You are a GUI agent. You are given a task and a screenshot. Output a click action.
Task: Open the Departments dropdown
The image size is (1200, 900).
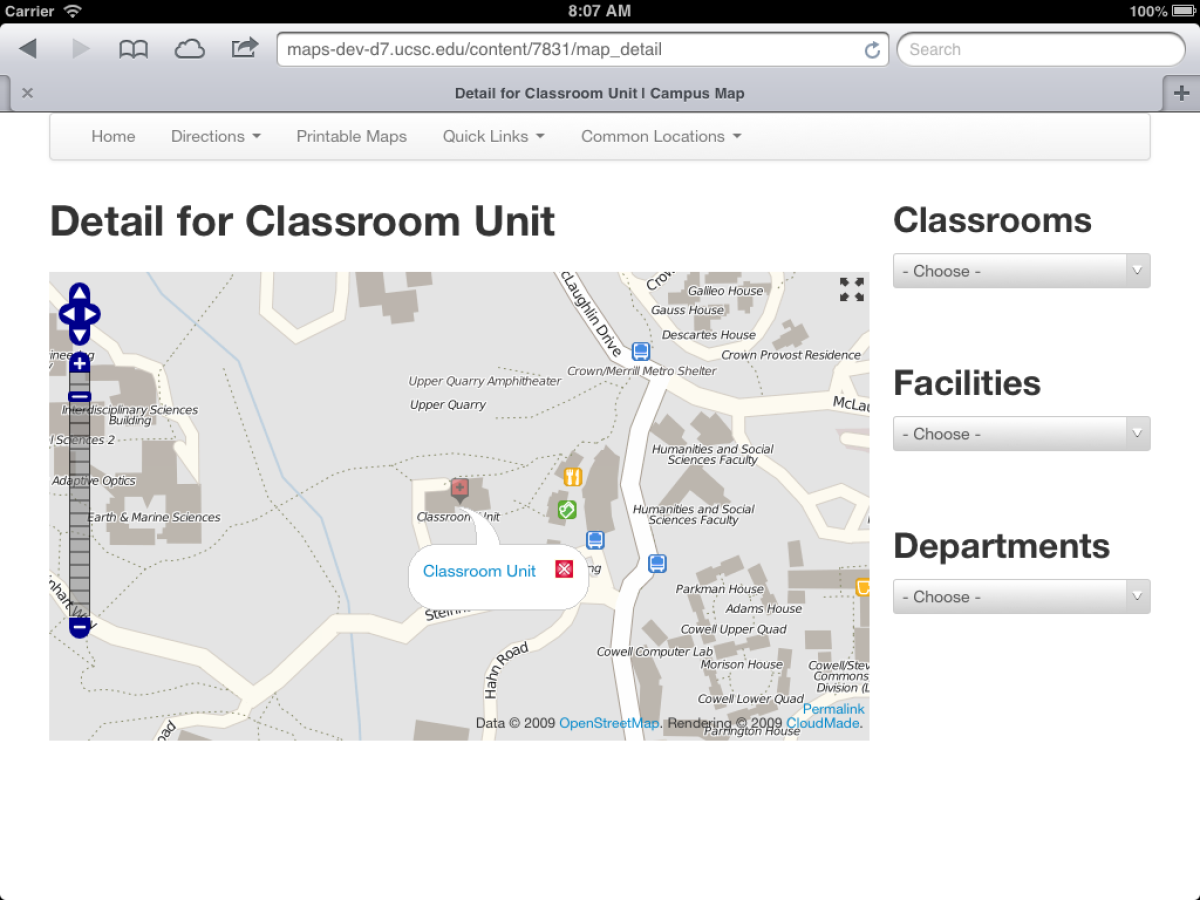pos(1021,597)
